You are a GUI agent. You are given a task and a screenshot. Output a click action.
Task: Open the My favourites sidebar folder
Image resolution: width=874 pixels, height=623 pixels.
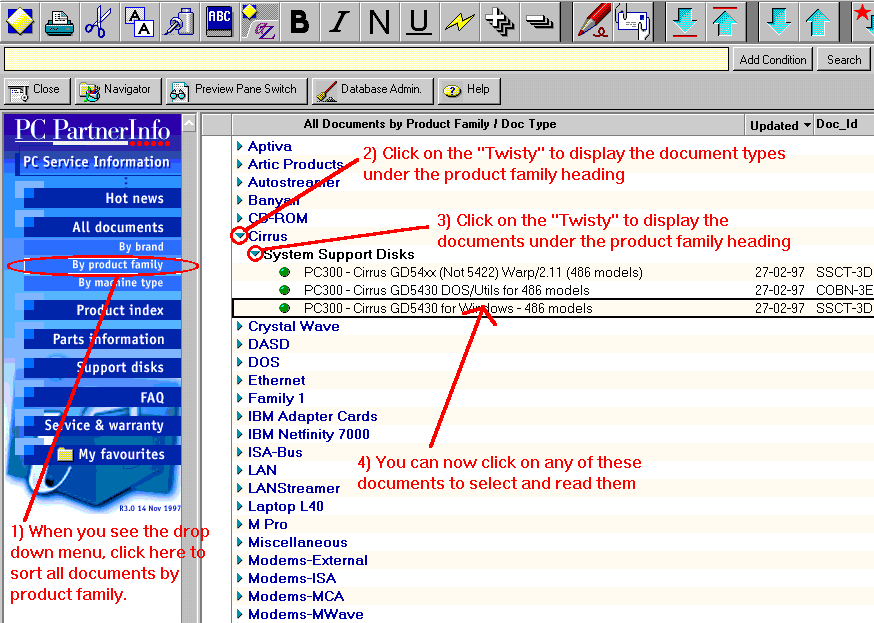coord(120,454)
